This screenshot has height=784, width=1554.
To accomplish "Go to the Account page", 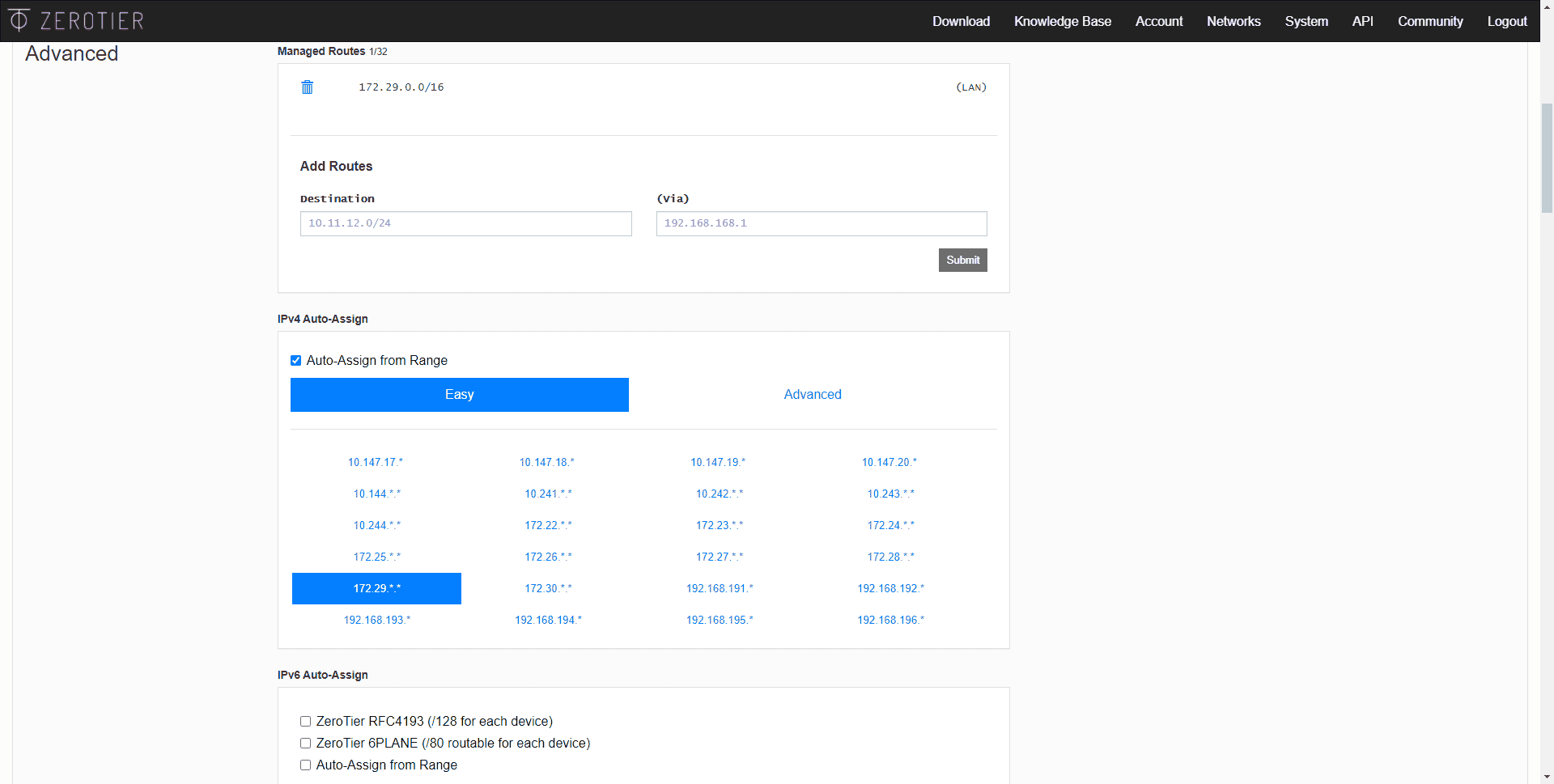I will coord(1158,21).
